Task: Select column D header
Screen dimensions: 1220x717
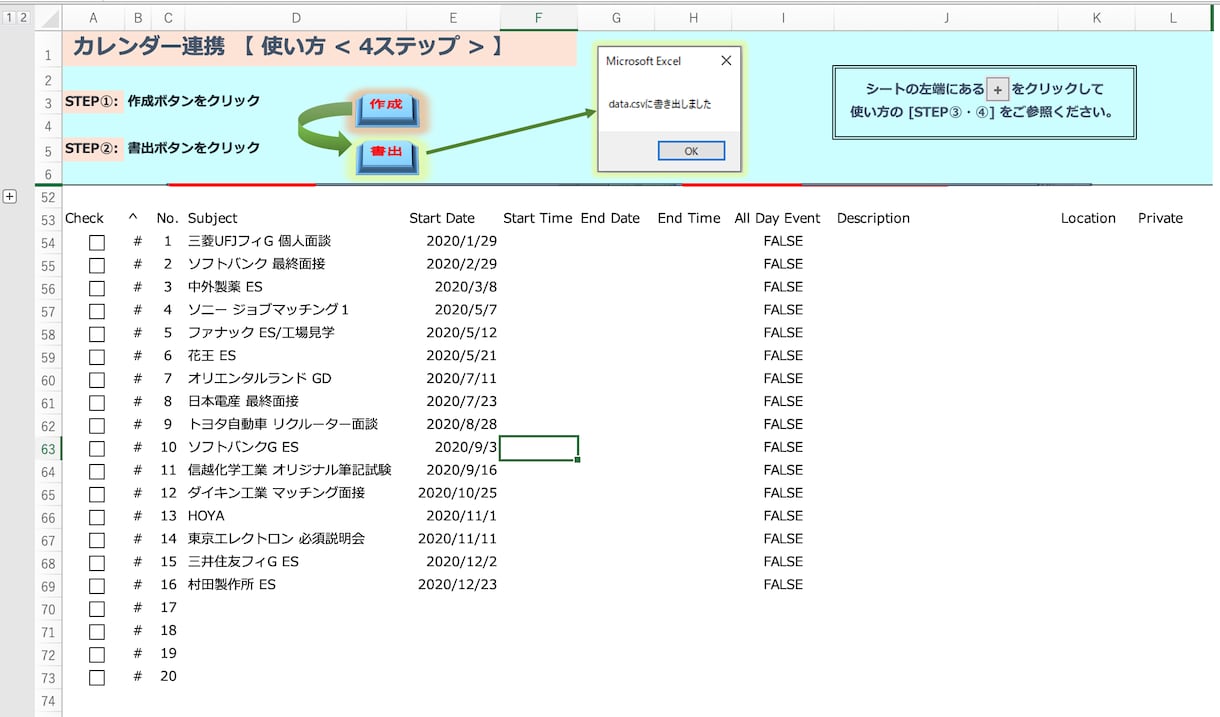Action: (x=296, y=17)
